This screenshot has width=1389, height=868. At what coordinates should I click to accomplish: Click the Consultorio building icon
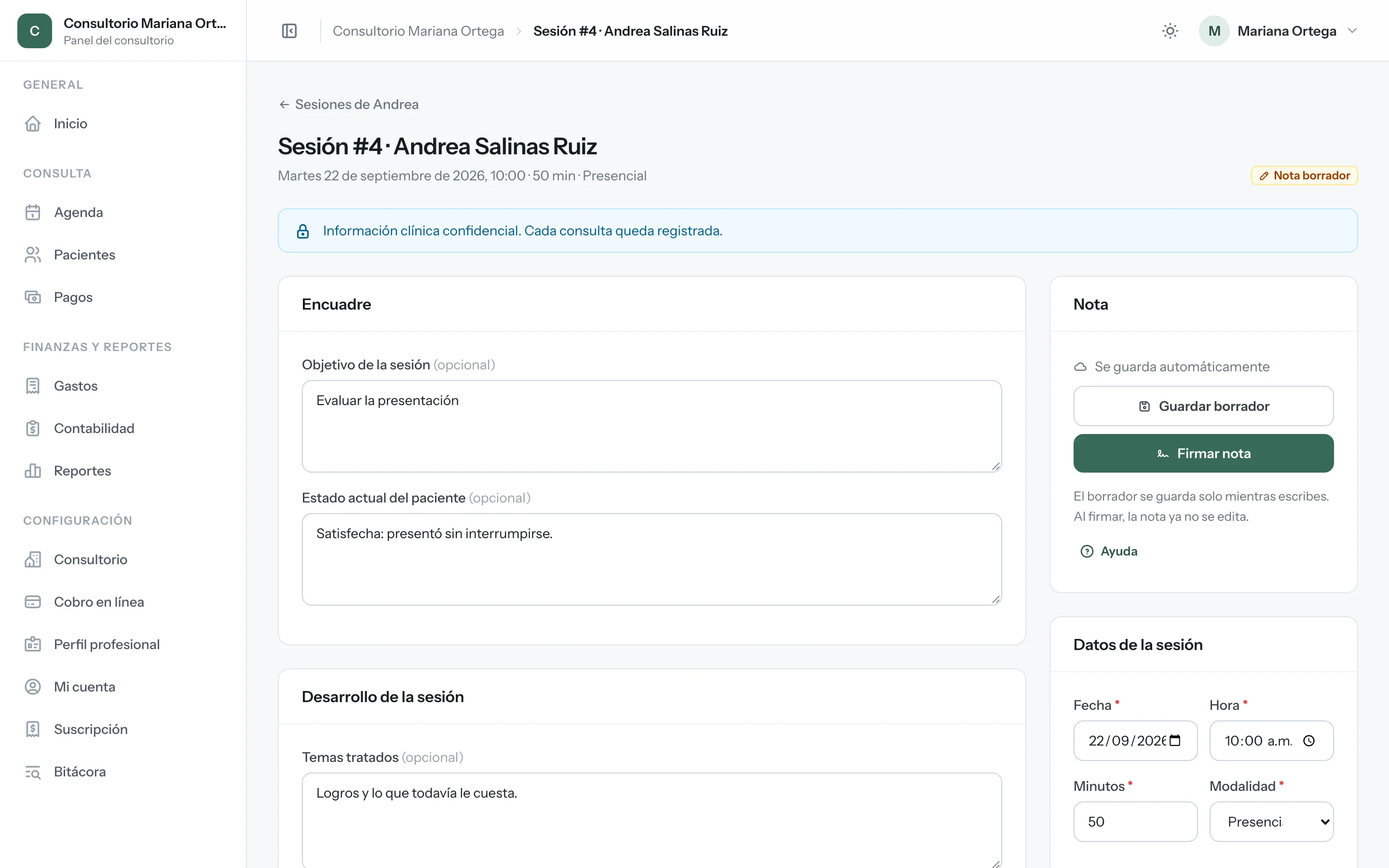point(33,559)
